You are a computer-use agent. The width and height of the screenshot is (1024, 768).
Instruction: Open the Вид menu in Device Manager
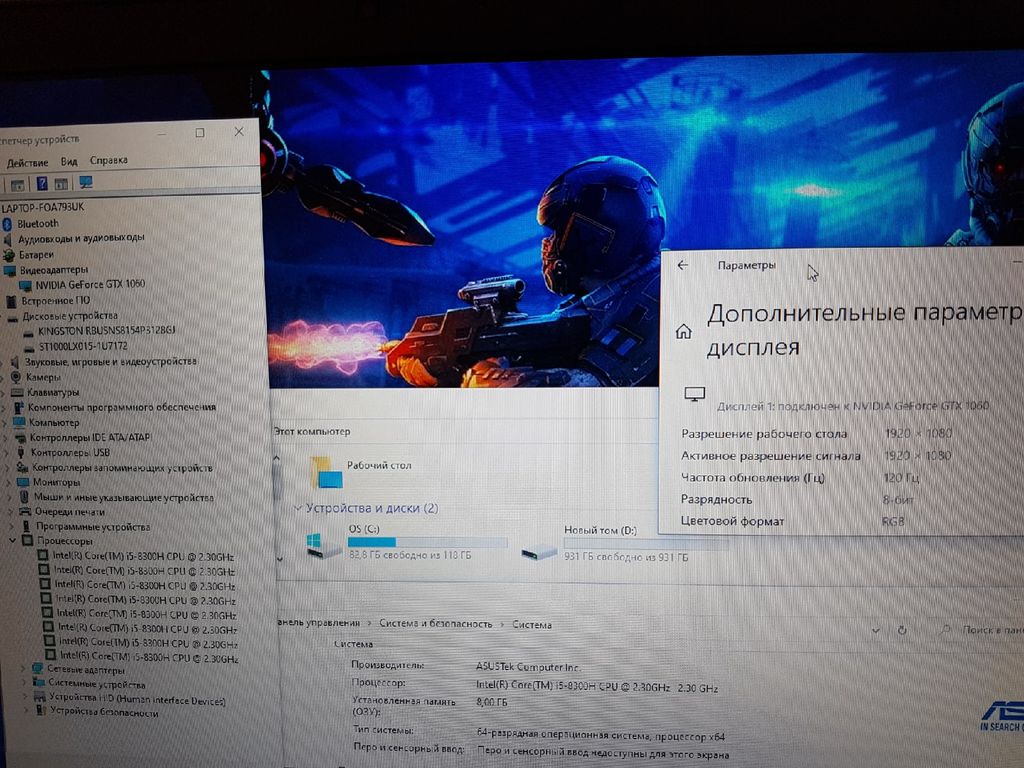[x=69, y=161]
